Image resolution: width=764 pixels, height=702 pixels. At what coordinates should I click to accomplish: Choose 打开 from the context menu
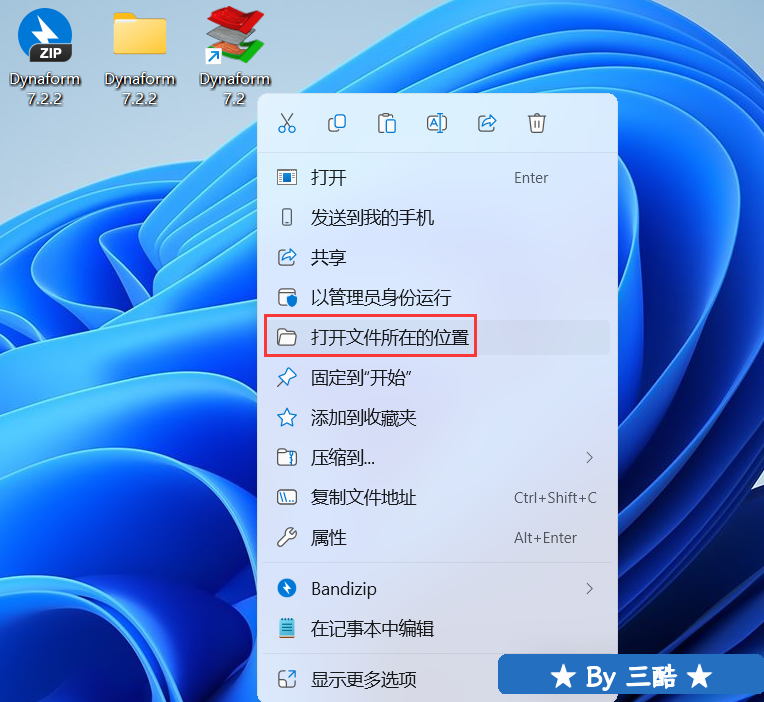437,178
